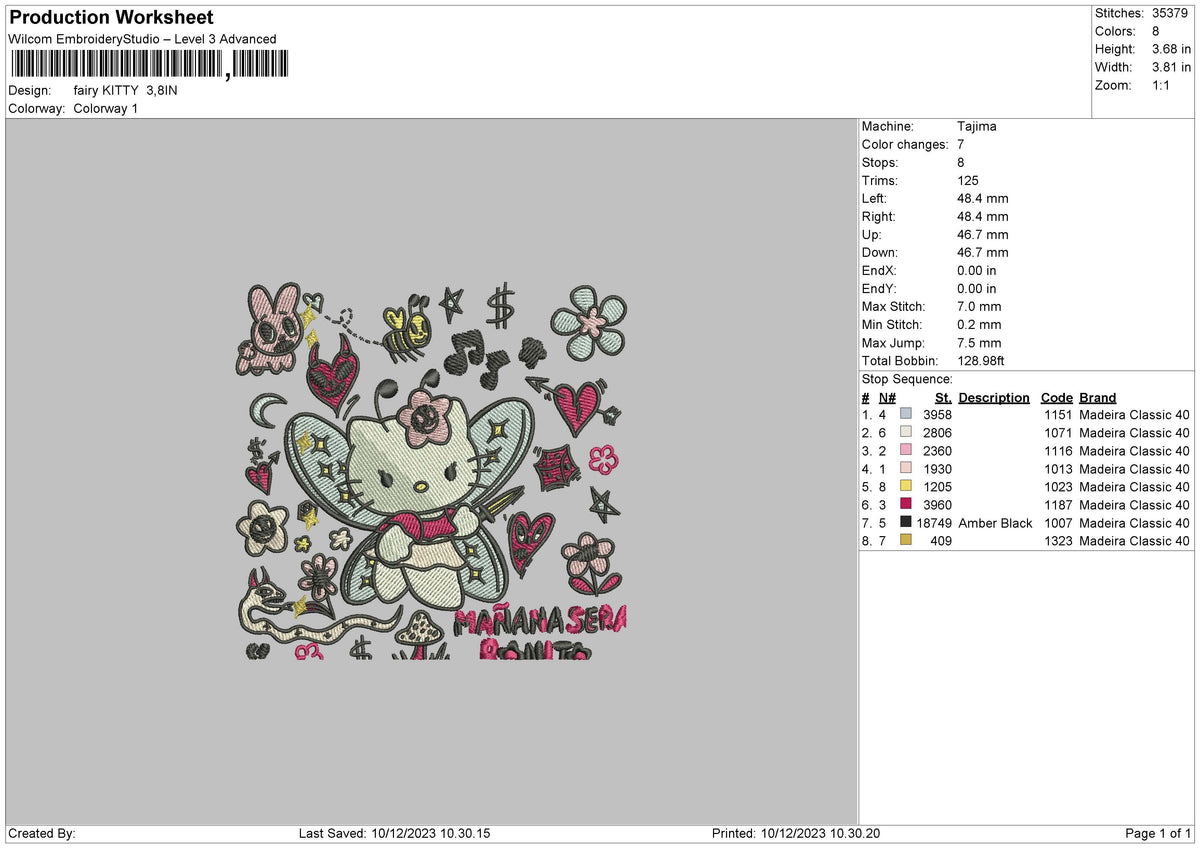Click the 'Production Worksheet' title
1200x848 pixels.
(x=111, y=18)
